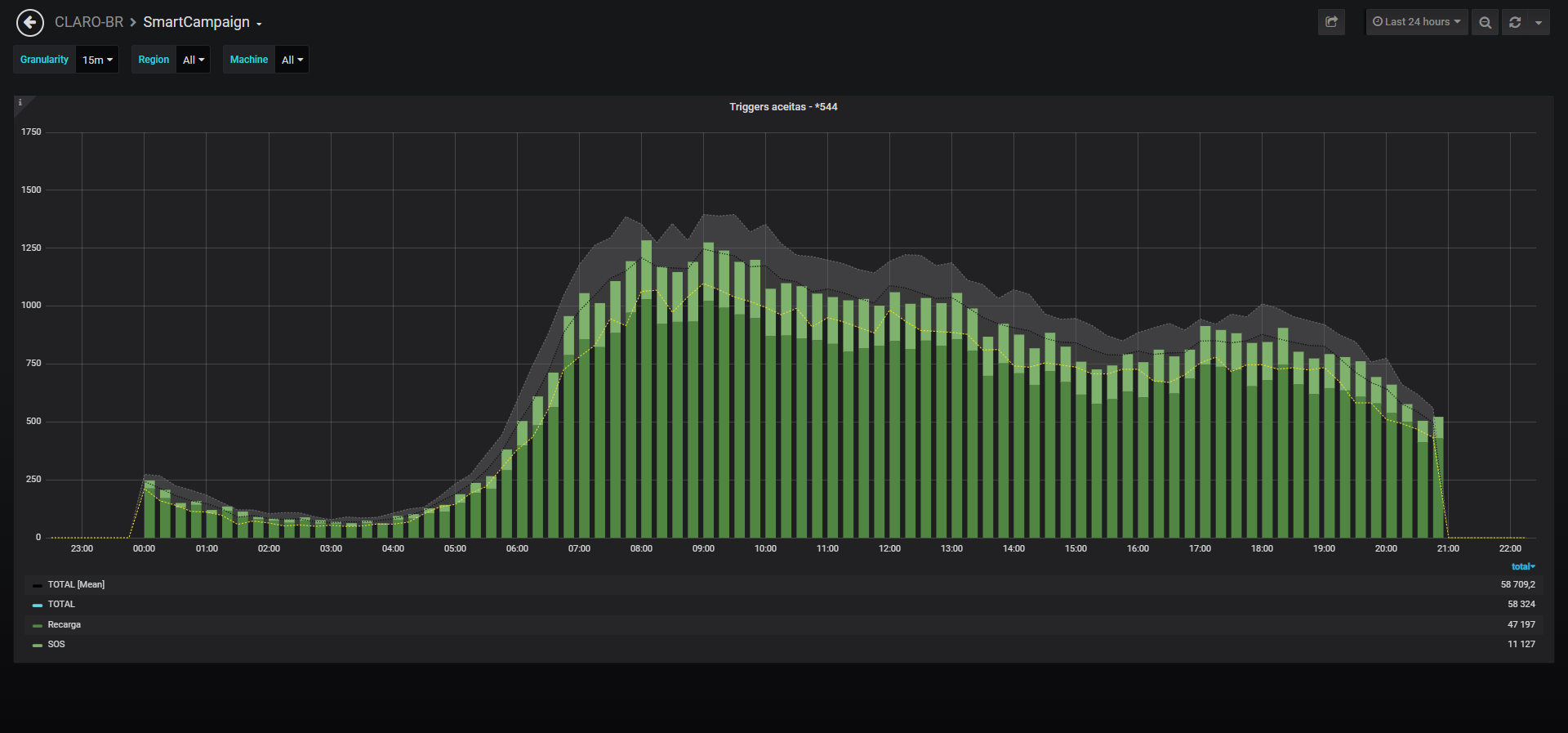
Task: Click the 11 127 SOS total value
Action: [1521, 644]
